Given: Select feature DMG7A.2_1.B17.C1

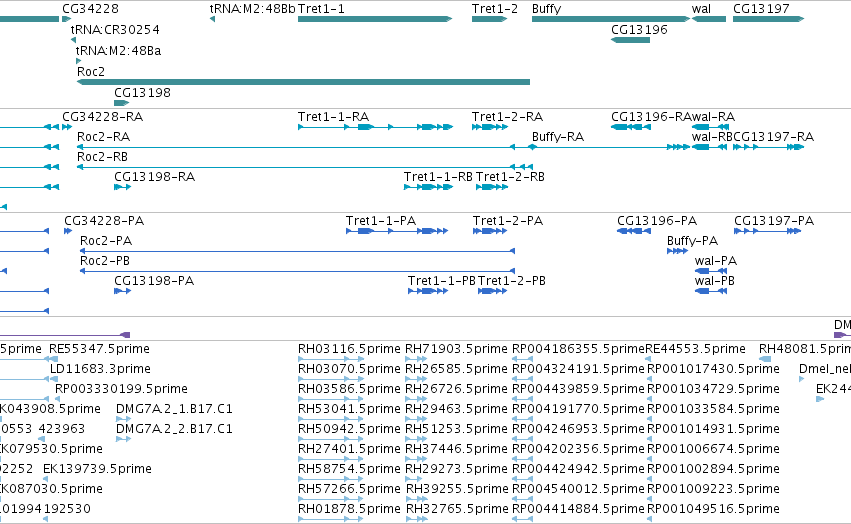Looking at the screenshot, I should pos(174,408).
